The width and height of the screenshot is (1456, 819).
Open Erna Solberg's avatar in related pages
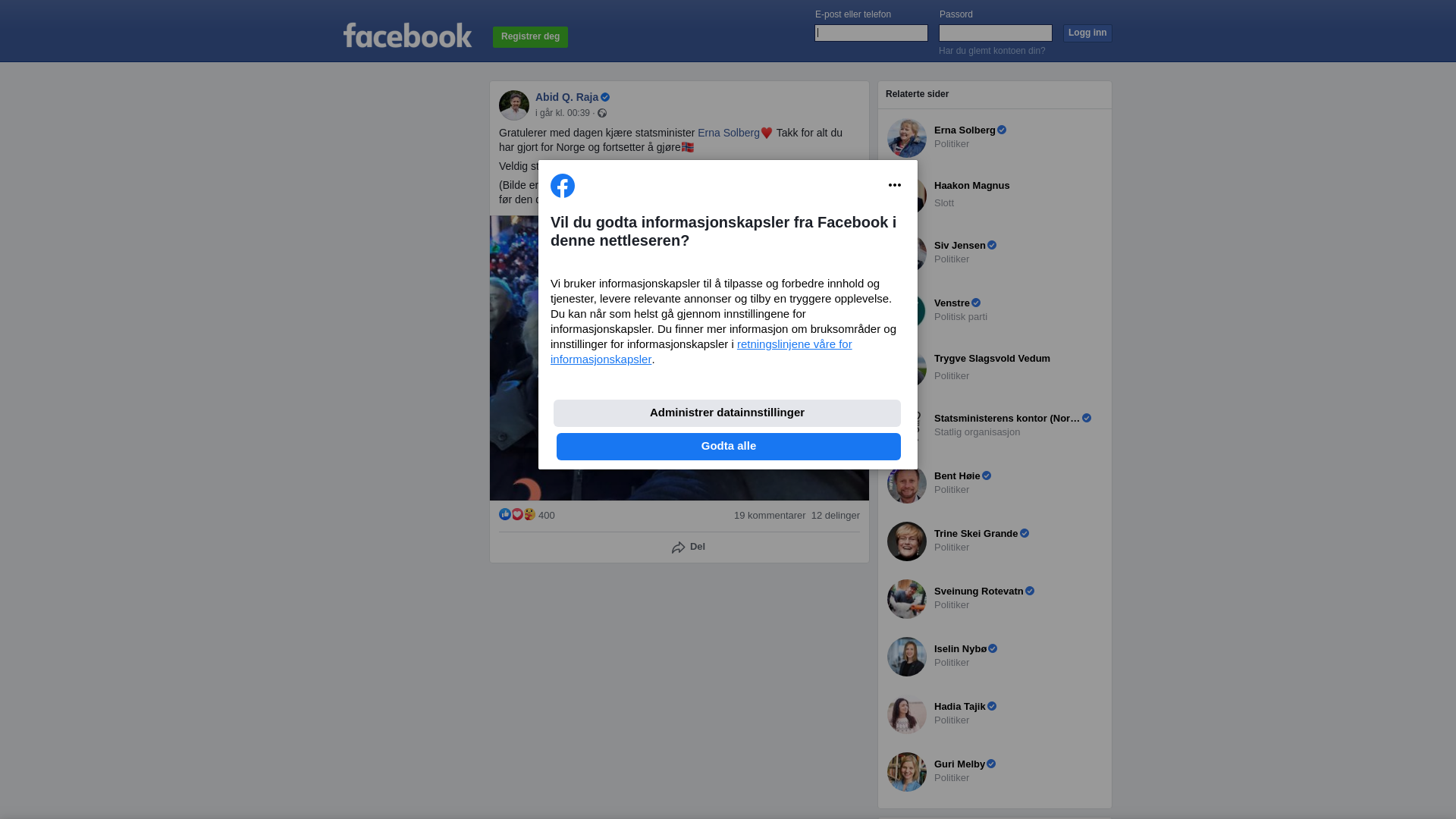tap(907, 138)
